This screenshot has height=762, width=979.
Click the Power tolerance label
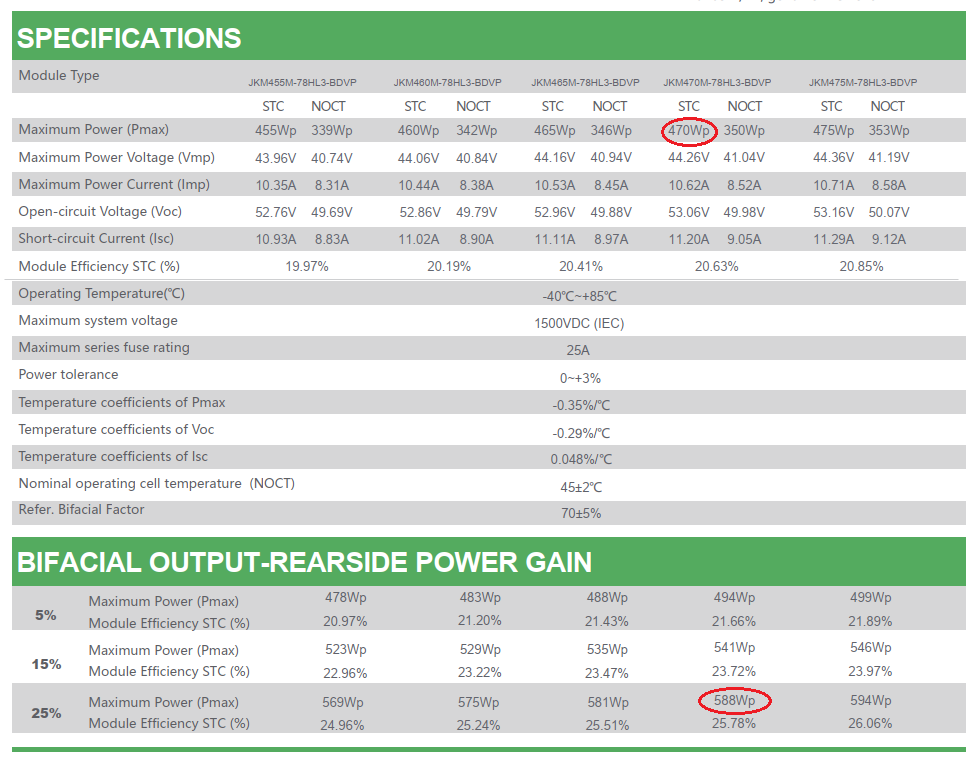tap(69, 374)
